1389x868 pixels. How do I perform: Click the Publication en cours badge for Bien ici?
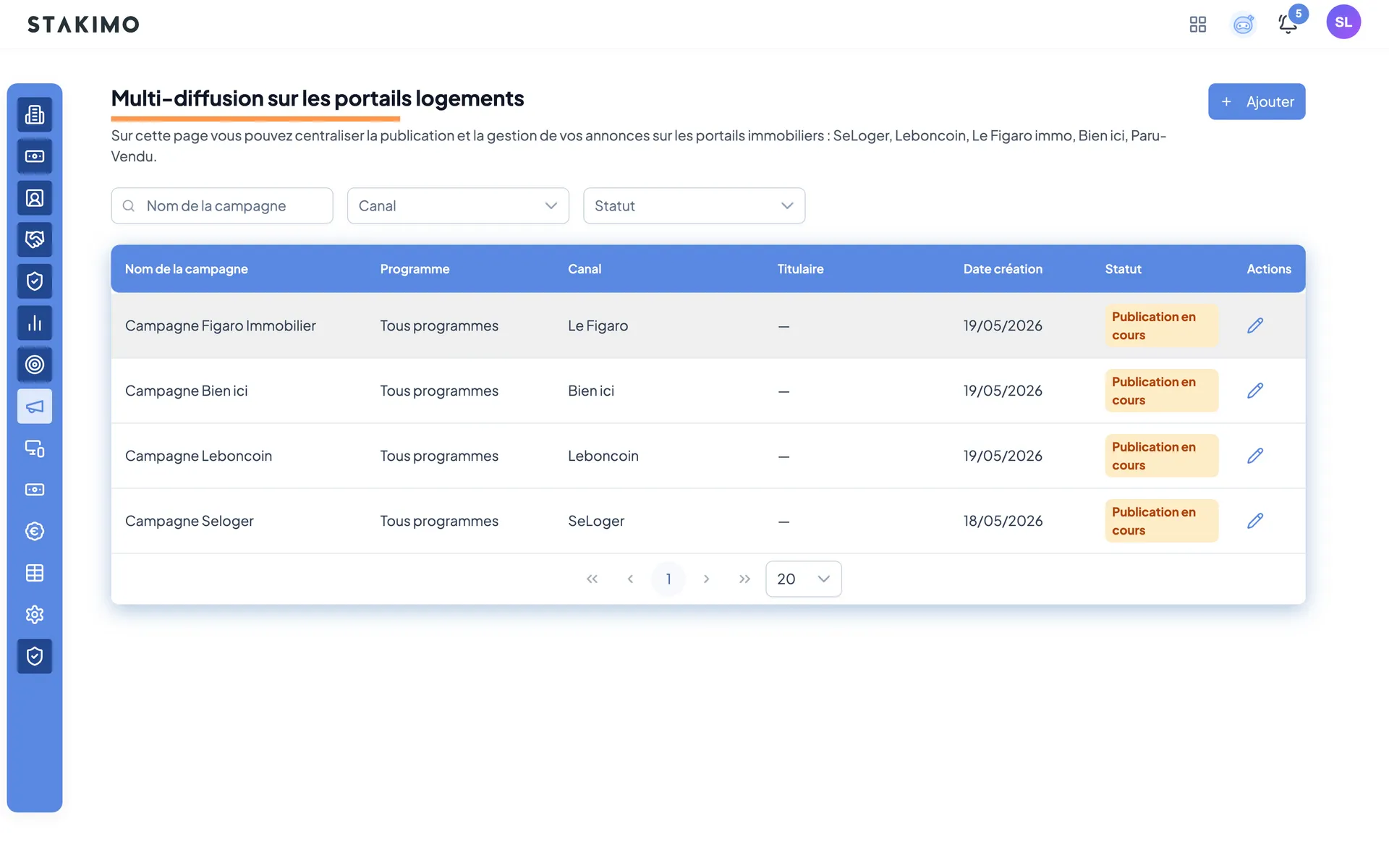point(1161,391)
